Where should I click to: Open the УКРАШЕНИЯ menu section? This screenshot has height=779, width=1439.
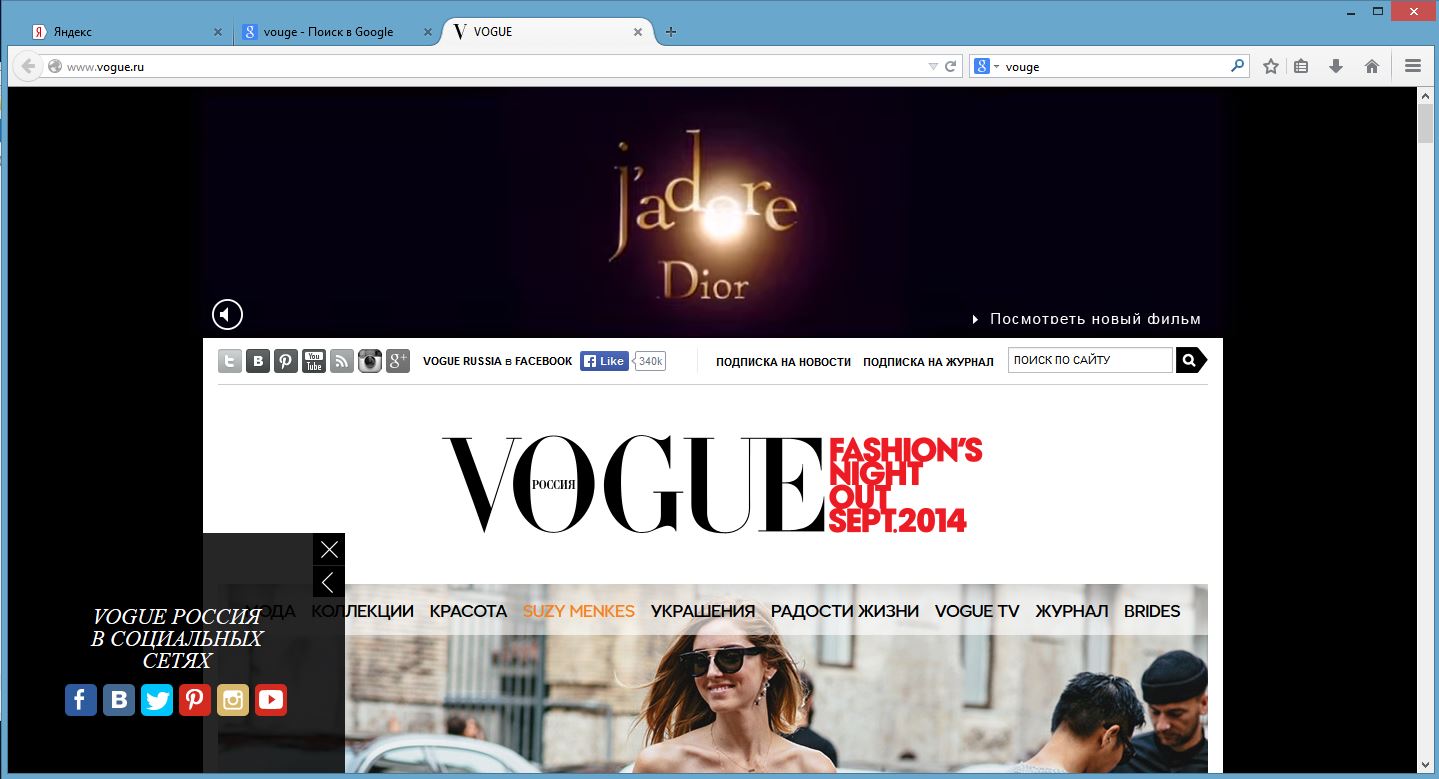[x=703, y=611]
